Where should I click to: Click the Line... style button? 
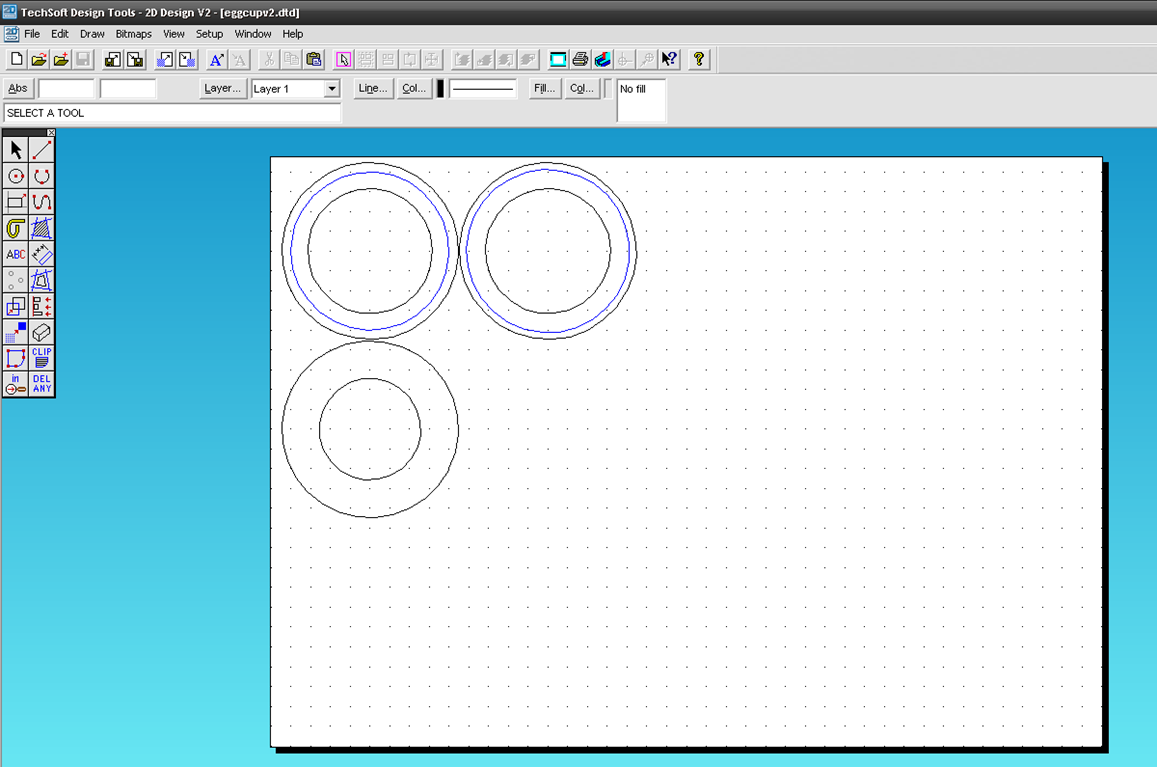tap(372, 88)
